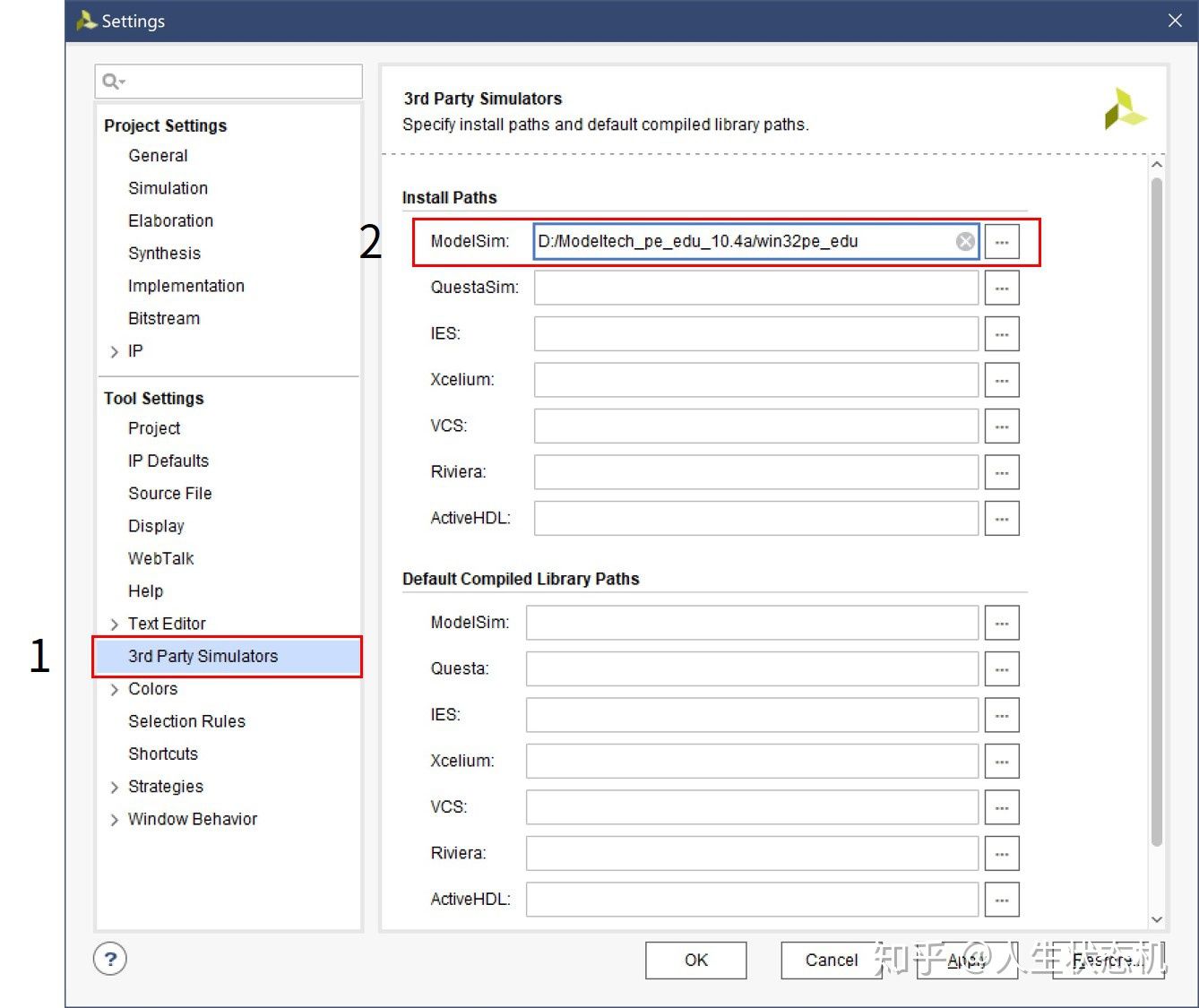
Task: Click the IES install path field
Action: 756,334
